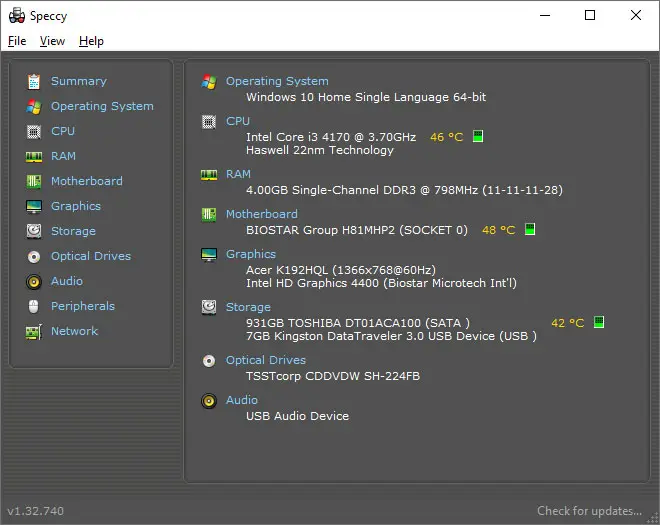
Task: Click the CPU heading link in main panel
Action: tap(238, 121)
